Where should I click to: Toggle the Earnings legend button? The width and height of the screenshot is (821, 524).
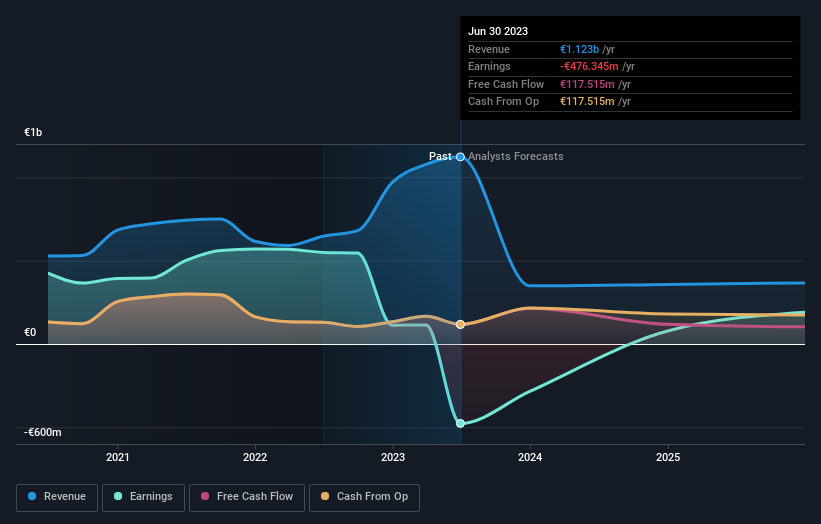pyautogui.click(x=143, y=497)
